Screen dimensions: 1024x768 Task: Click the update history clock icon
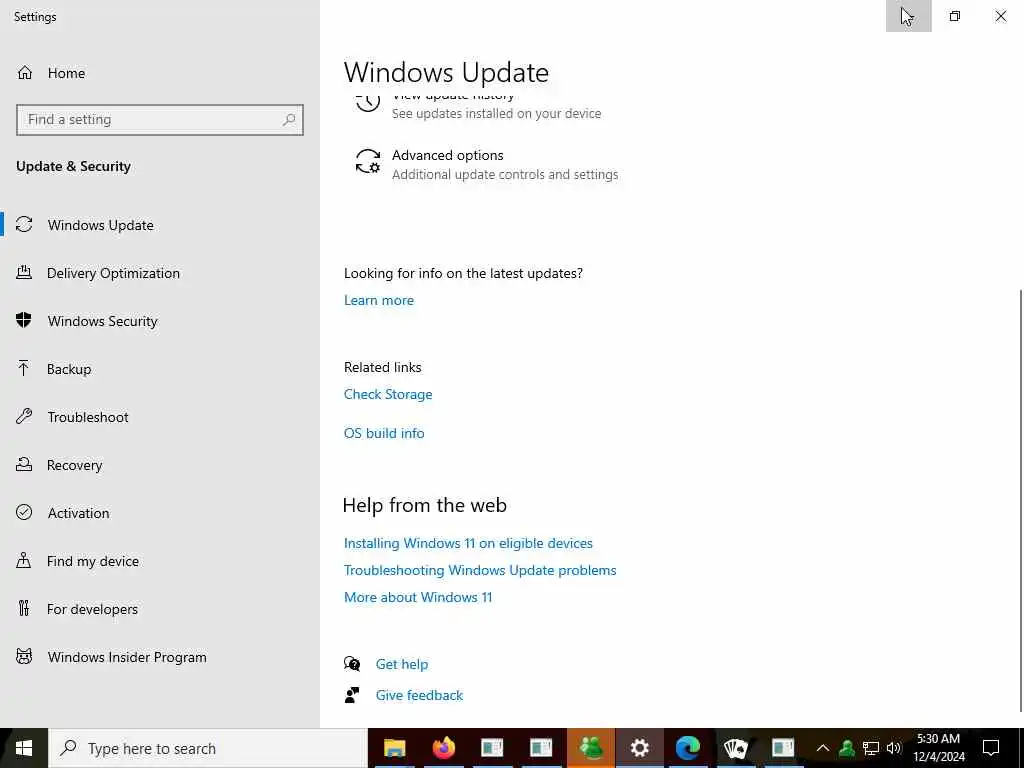(368, 102)
